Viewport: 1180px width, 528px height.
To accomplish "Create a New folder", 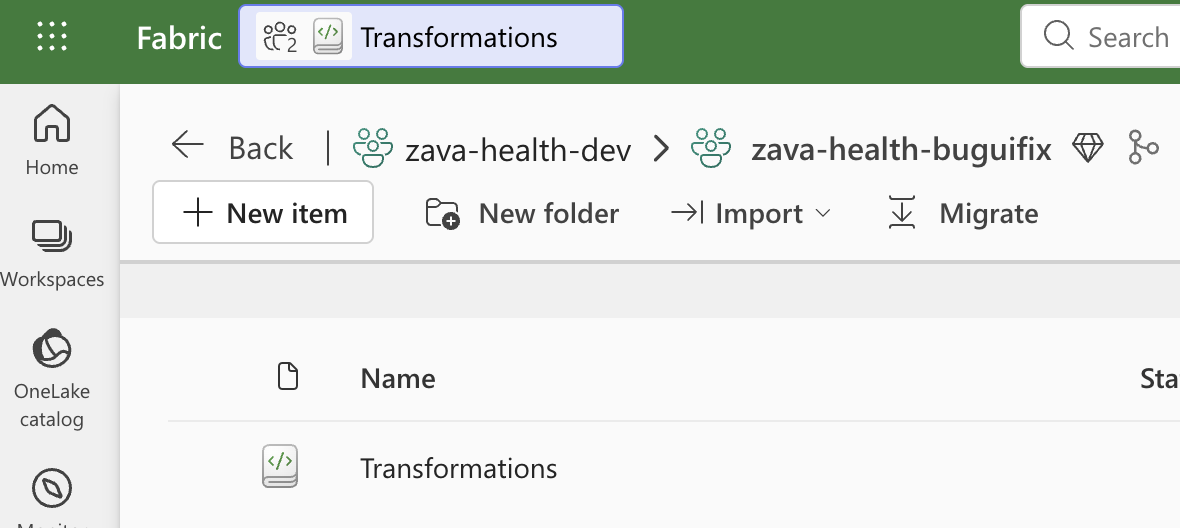I will 522,214.
